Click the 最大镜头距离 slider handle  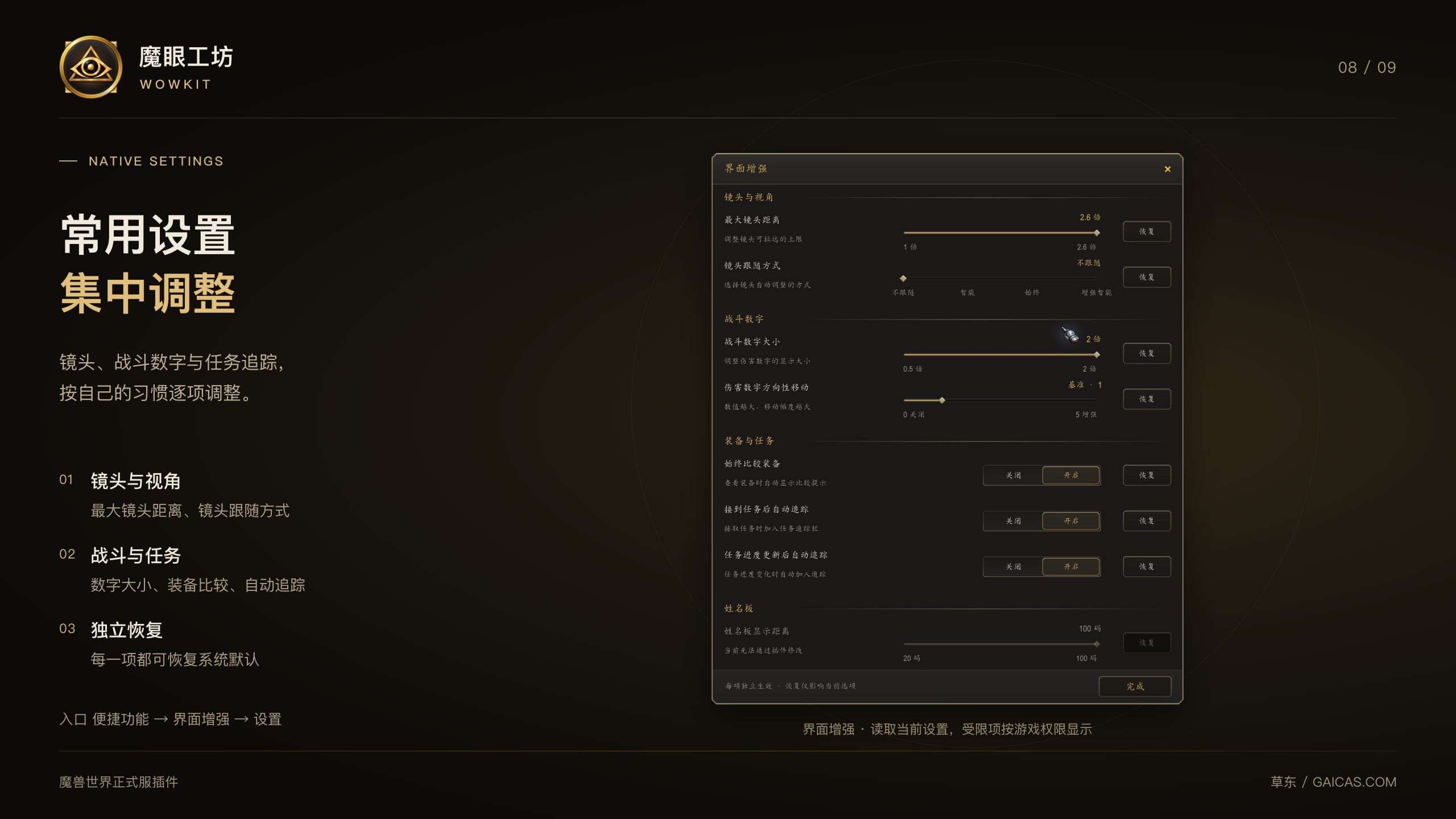coord(1097,233)
